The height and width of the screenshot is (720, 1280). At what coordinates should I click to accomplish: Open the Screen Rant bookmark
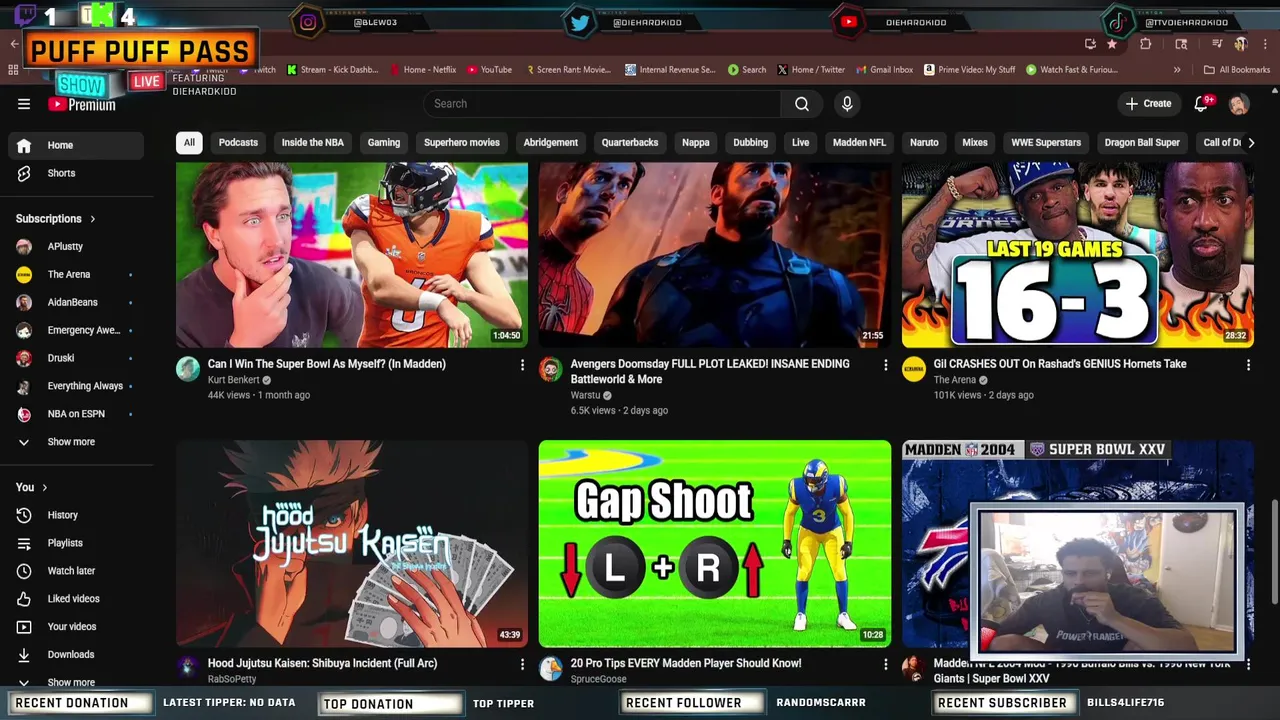568,70
